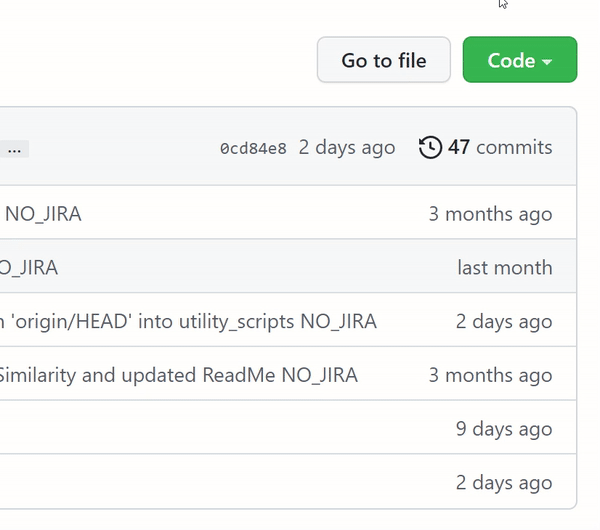The height and width of the screenshot is (530, 600).
Task: Open the NO_JIRA commit from 3 months ago
Action: click(x=42, y=213)
